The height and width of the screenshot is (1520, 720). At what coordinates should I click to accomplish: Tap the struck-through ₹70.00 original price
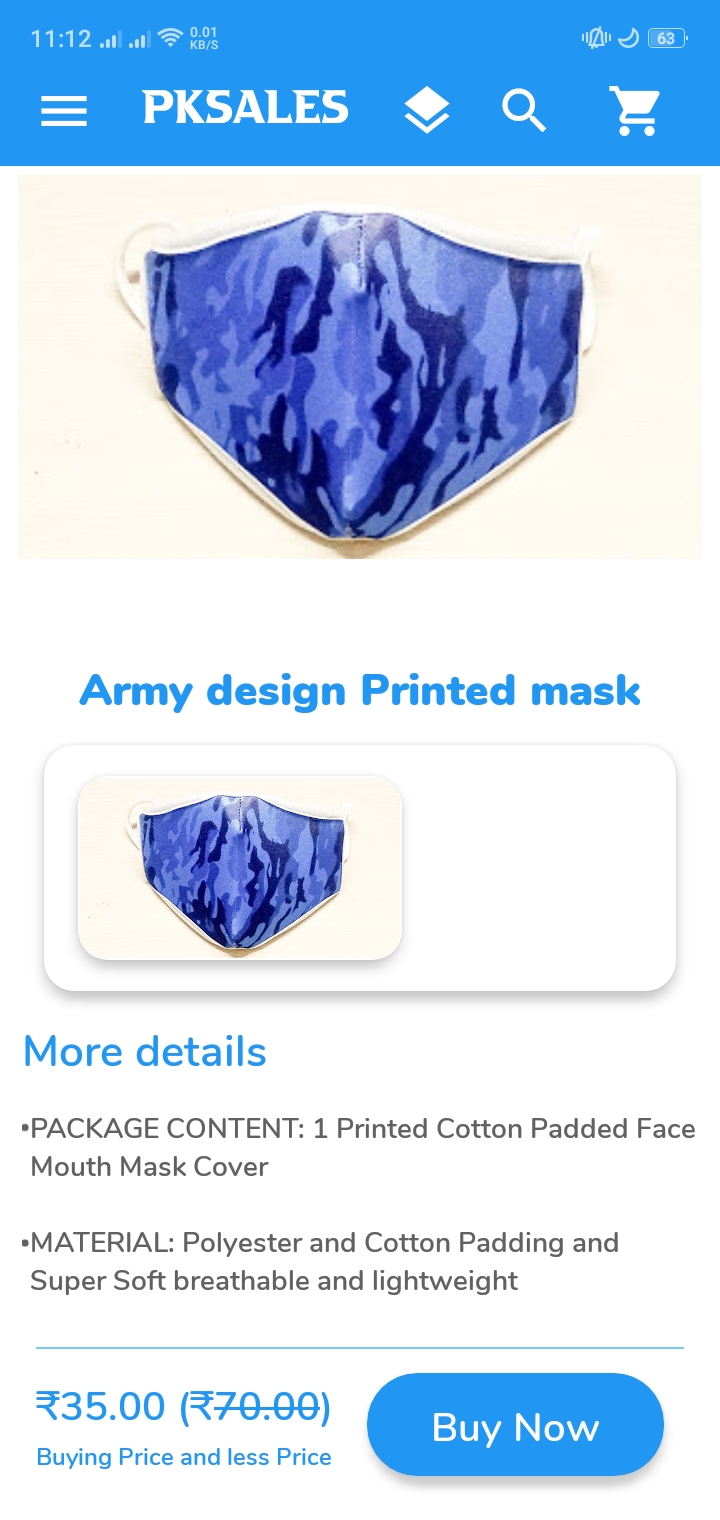pos(255,1406)
